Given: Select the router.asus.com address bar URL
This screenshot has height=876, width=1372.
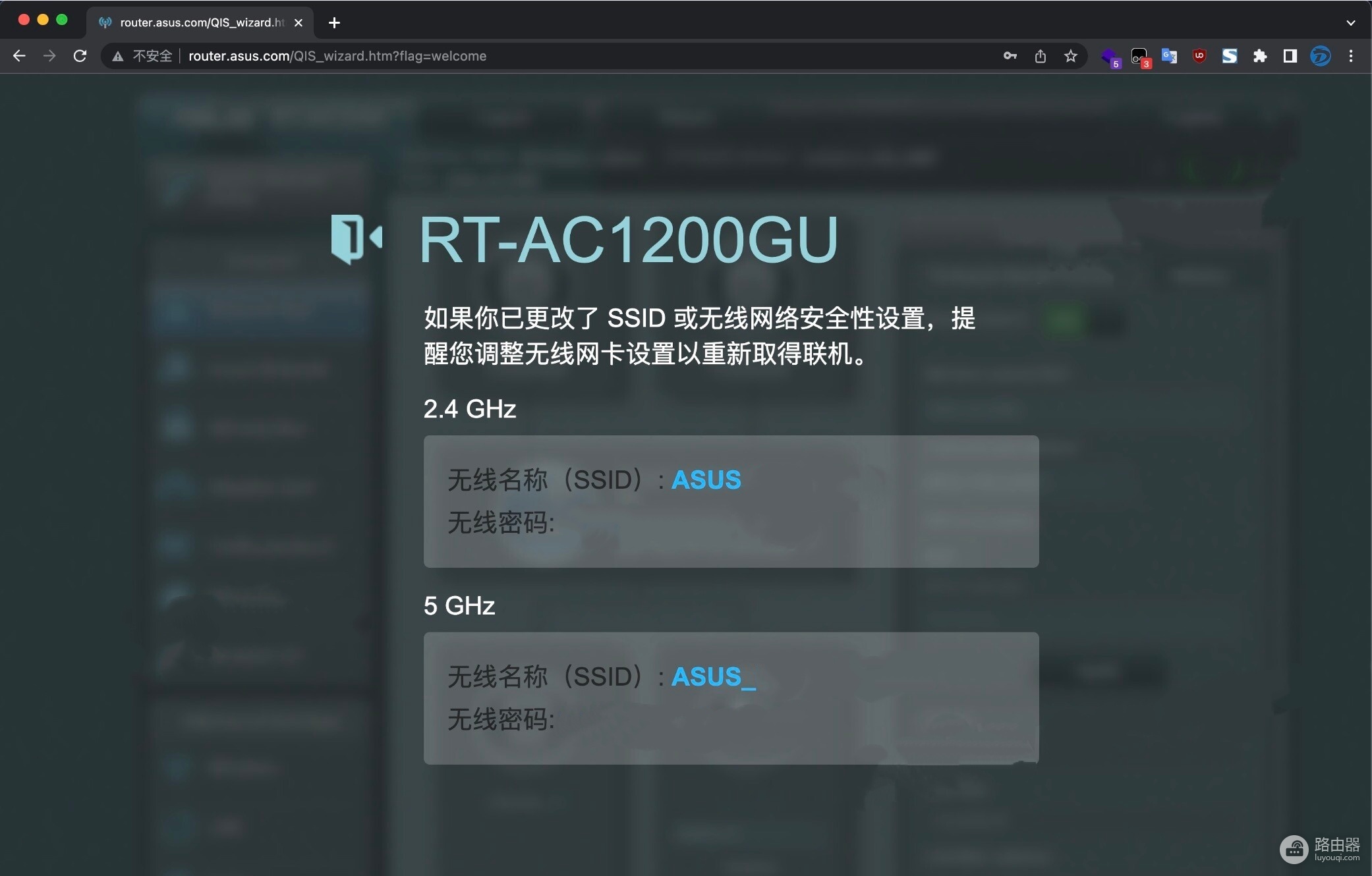Looking at the screenshot, I should [x=337, y=56].
